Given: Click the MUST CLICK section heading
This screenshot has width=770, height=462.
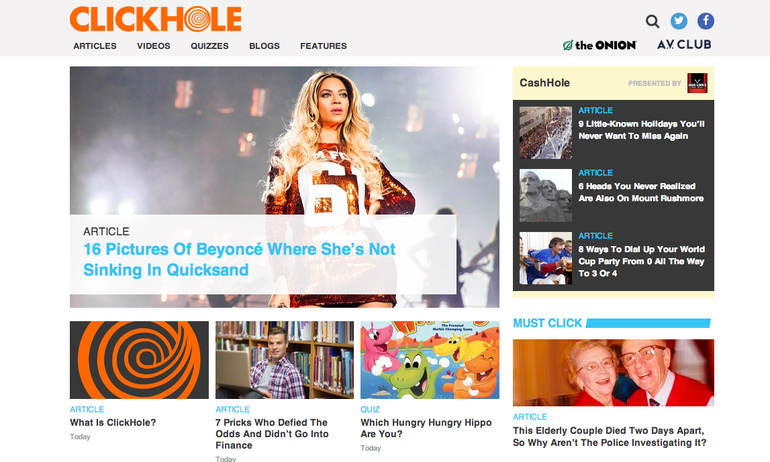Looking at the screenshot, I should coord(548,323).
